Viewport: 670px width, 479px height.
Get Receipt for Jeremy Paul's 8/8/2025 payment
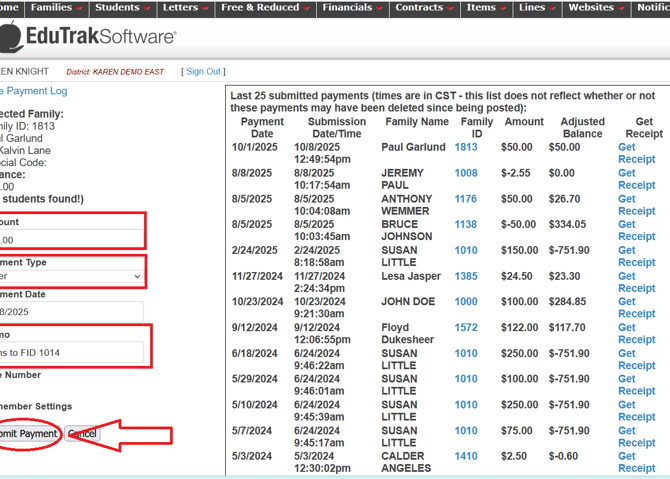click(636, 179)
